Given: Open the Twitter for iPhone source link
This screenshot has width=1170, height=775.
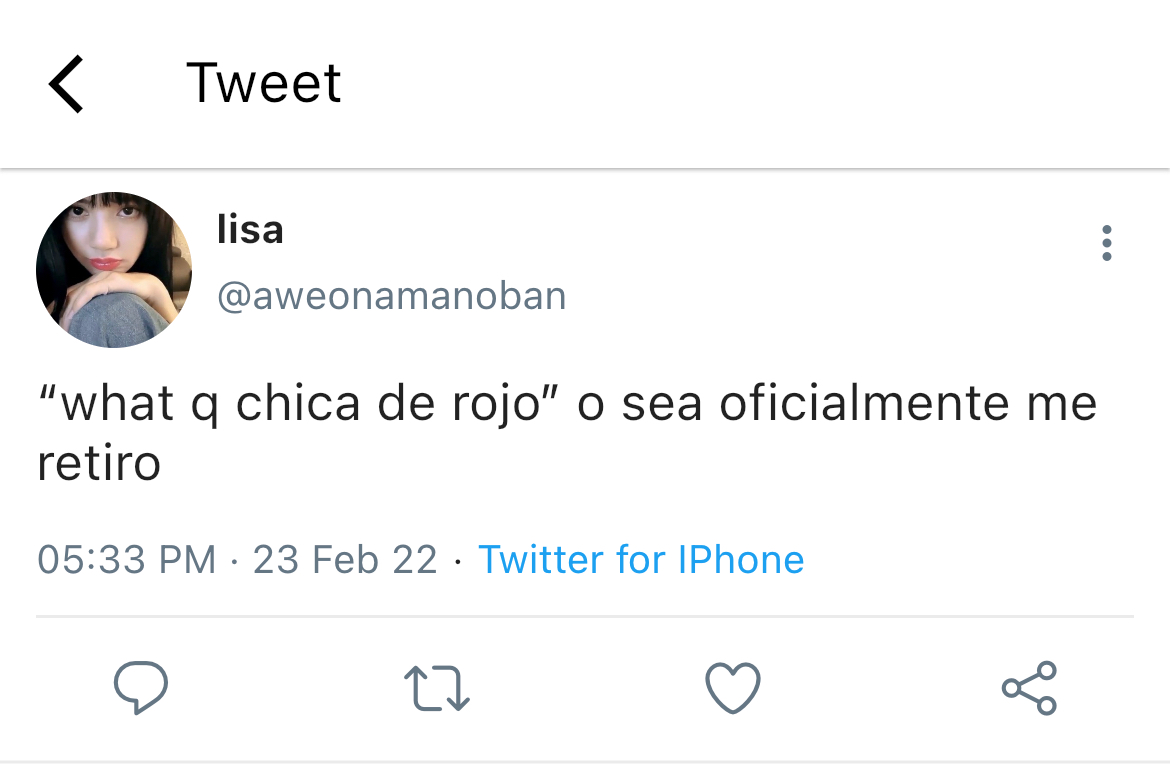Looking at the screenshot, I should (x=641, y=559).
